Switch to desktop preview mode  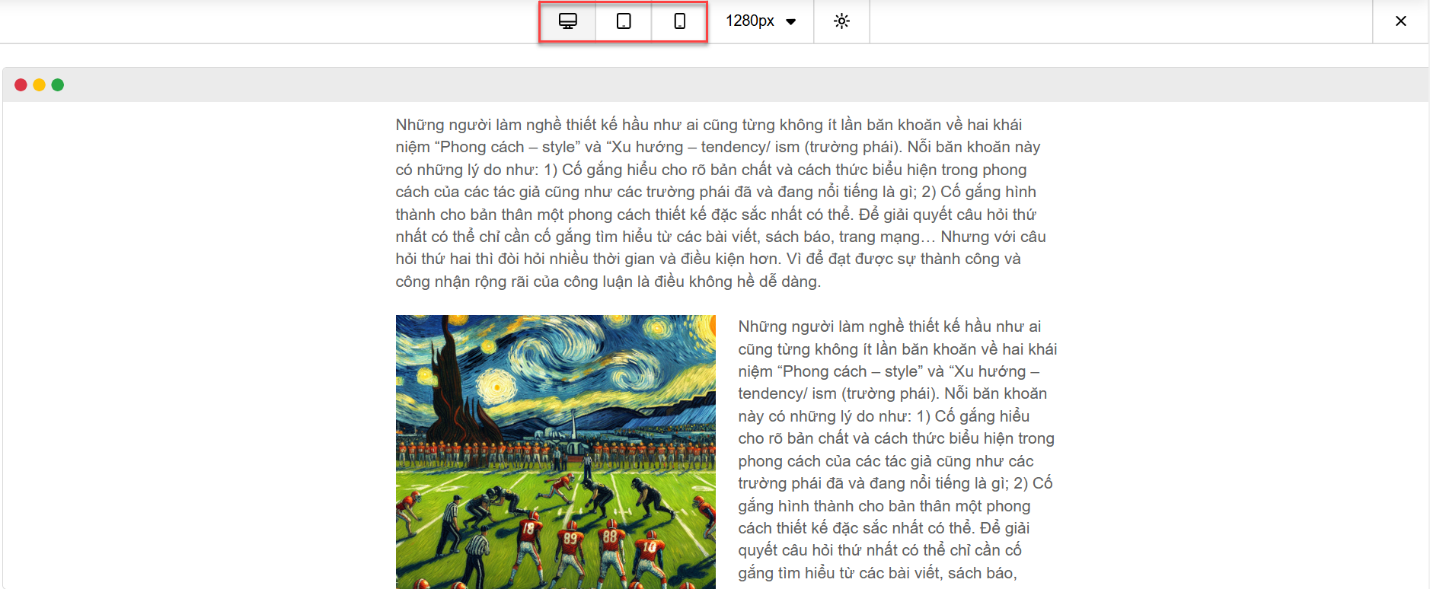pyautogui.click(x=568, y=21)
